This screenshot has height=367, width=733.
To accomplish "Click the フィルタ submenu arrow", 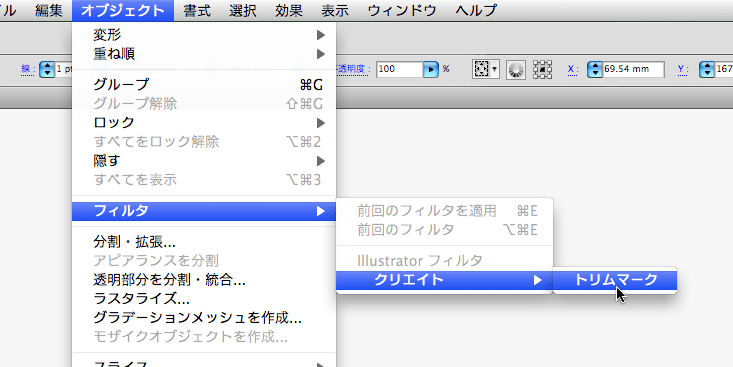I will (320, 211).
